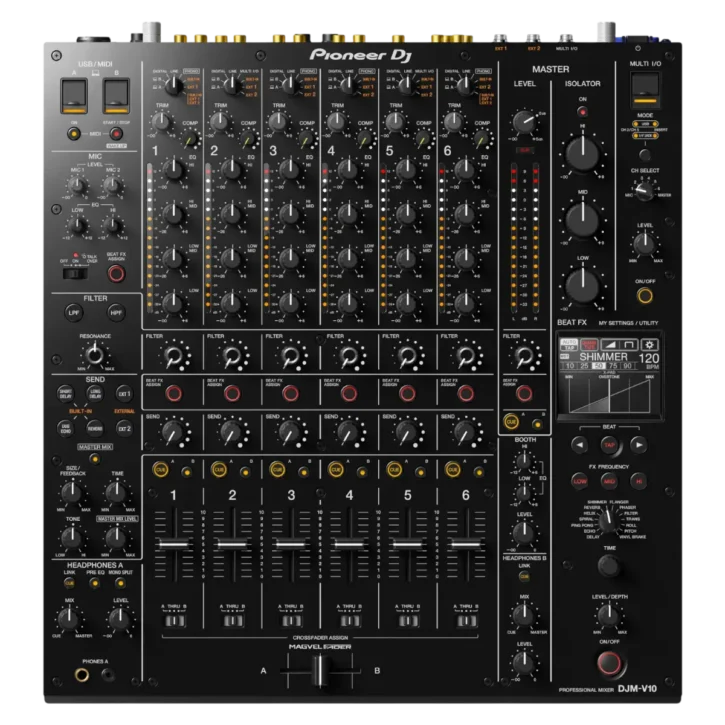Toggle the MASTER MIX send button
The width and height of the screenshot is (725, 725).
[95, 459]
